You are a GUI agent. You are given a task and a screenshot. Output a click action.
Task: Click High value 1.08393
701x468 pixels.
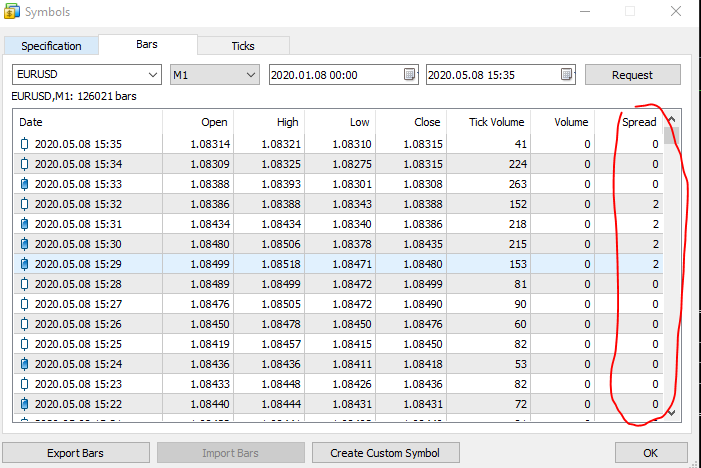tap(281, 184)
